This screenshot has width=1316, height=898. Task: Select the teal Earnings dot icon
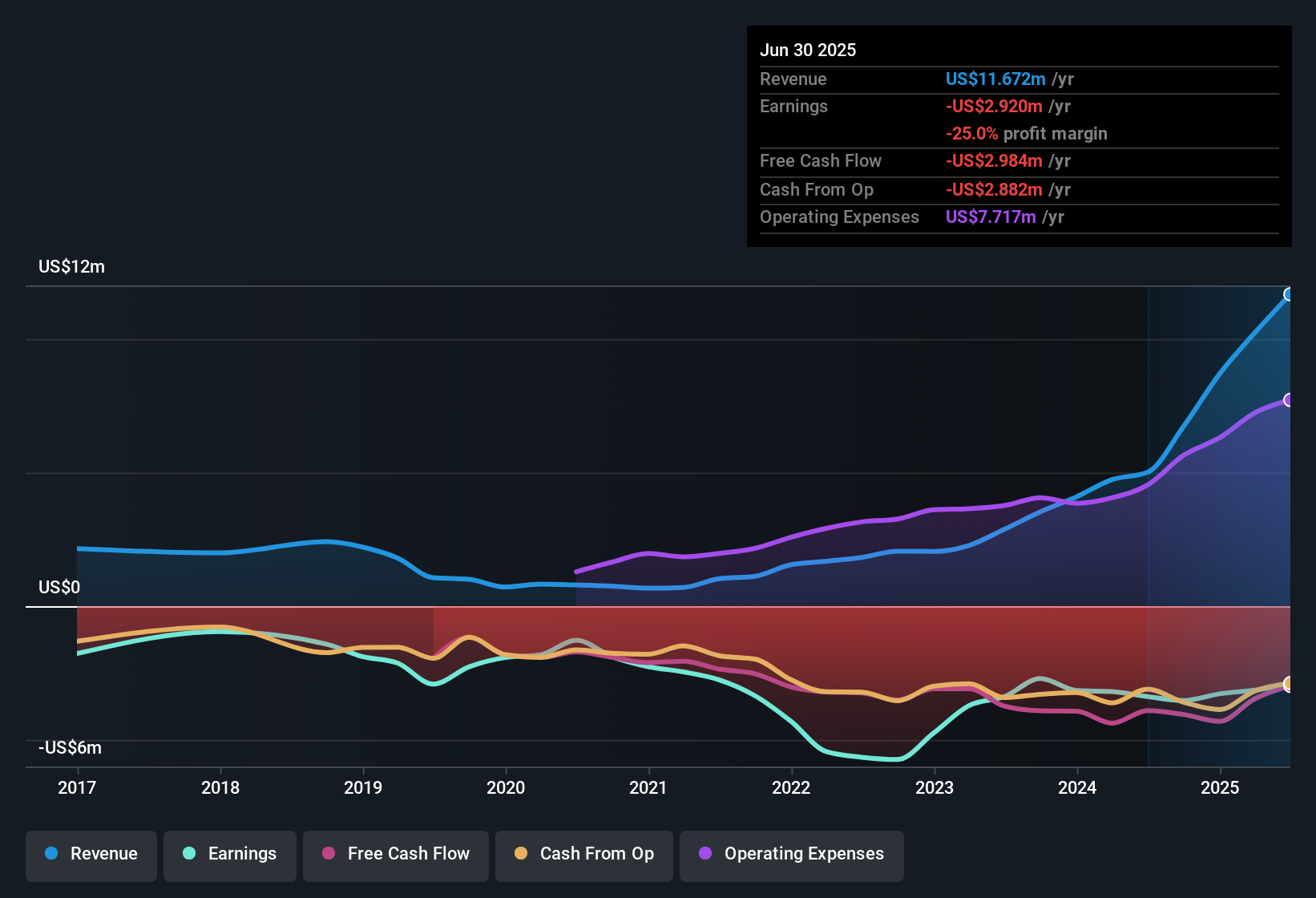189,854
